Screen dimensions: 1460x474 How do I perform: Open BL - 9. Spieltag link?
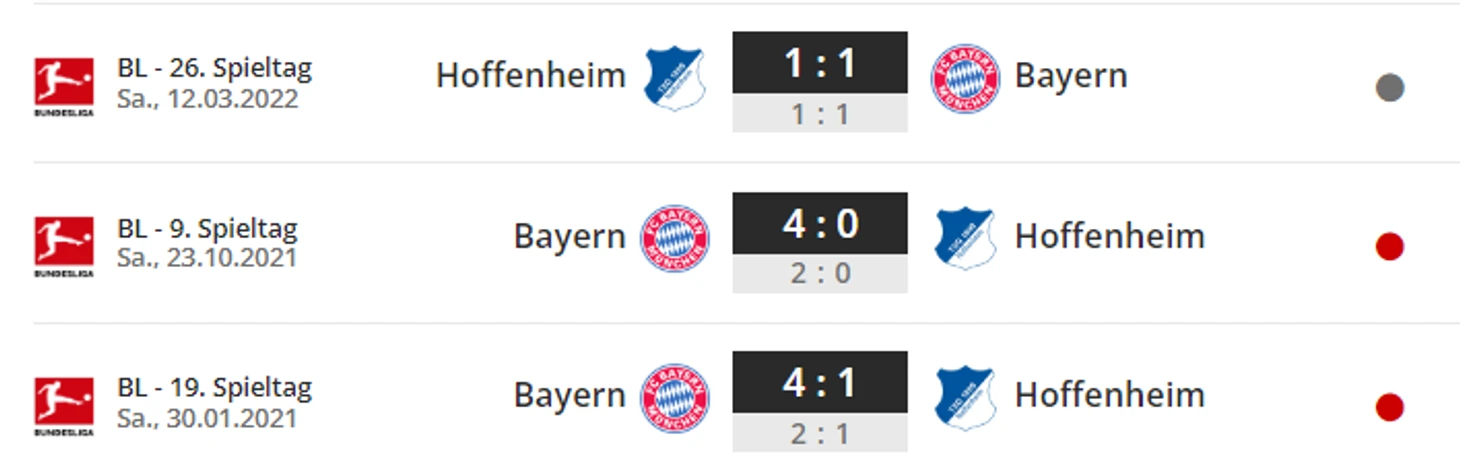click(x=207, y=229)
